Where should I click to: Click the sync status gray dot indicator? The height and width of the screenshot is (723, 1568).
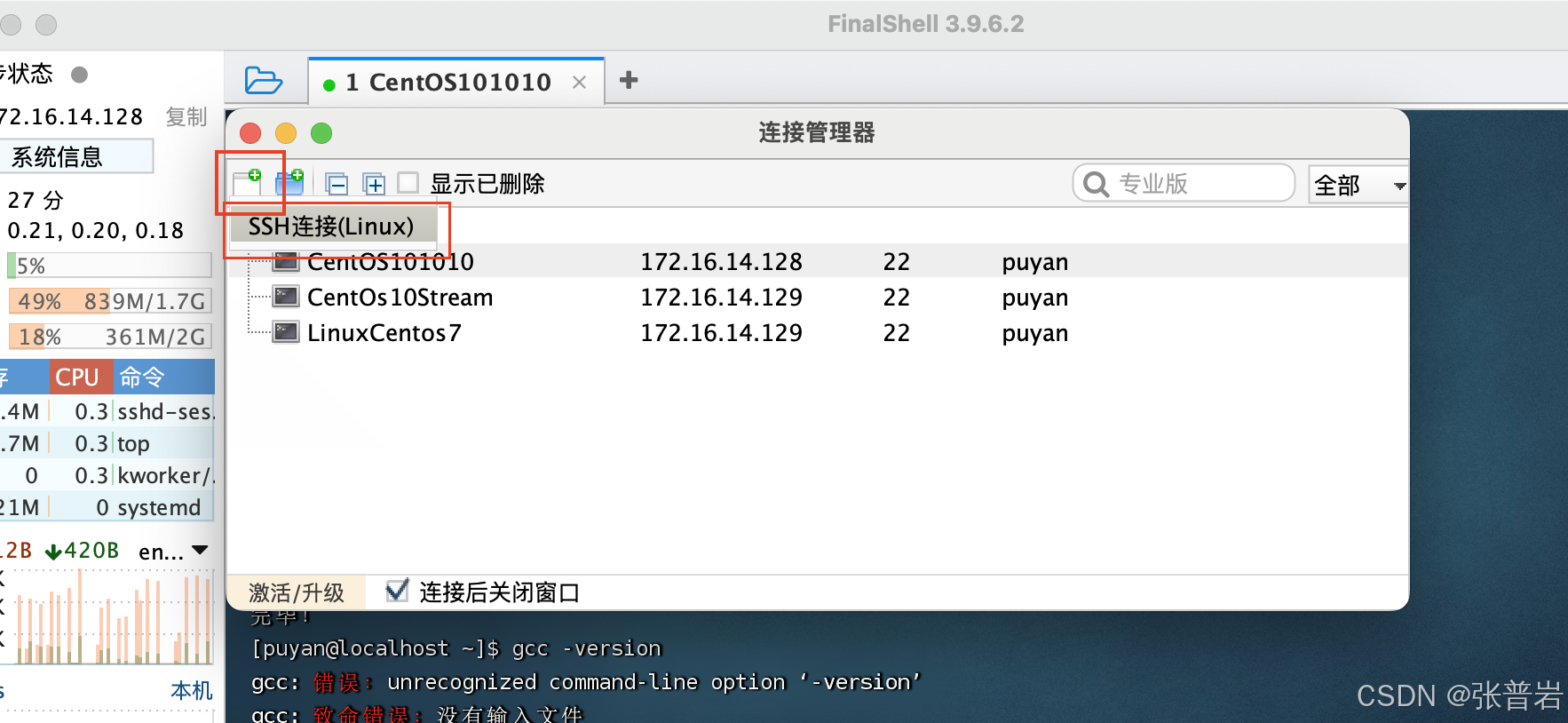pyautogui.click(x=79, y=75)
